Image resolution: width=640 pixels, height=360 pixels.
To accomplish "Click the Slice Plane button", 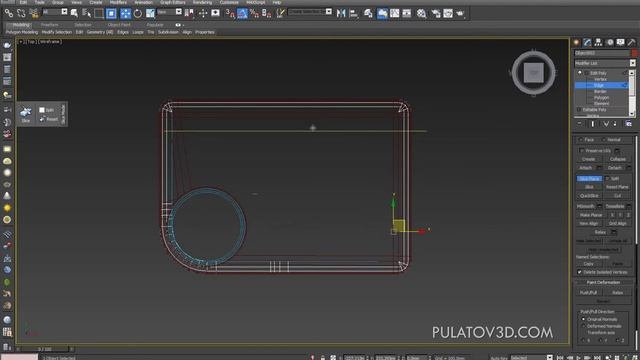I will (x=589, y=179).
